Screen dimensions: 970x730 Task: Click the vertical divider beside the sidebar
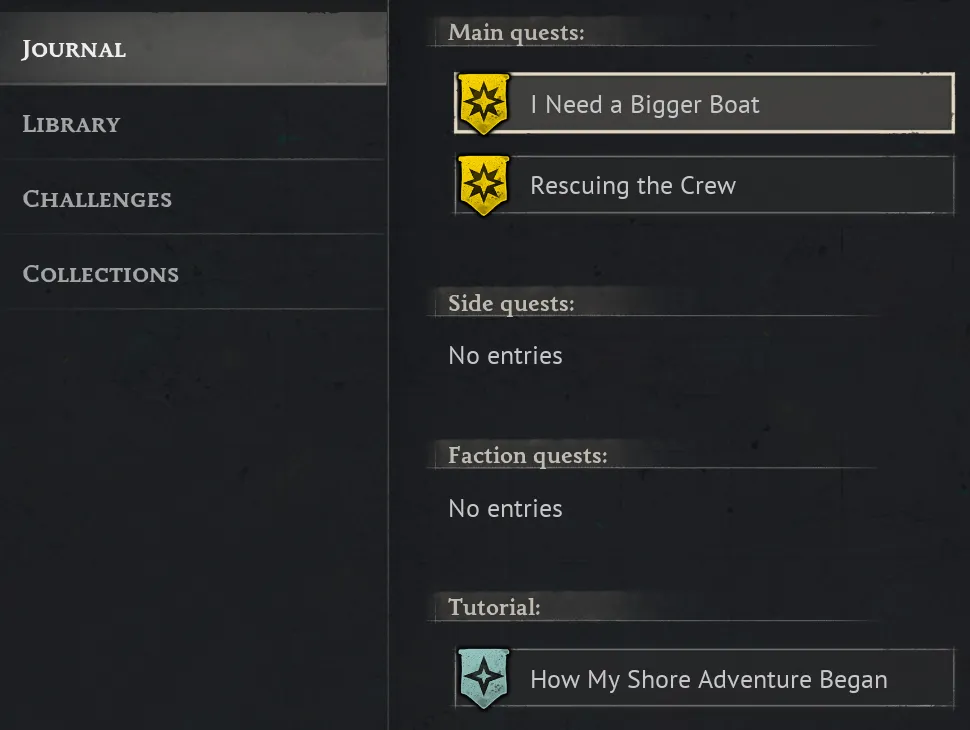pyautogui.click(x=388, y=450)
